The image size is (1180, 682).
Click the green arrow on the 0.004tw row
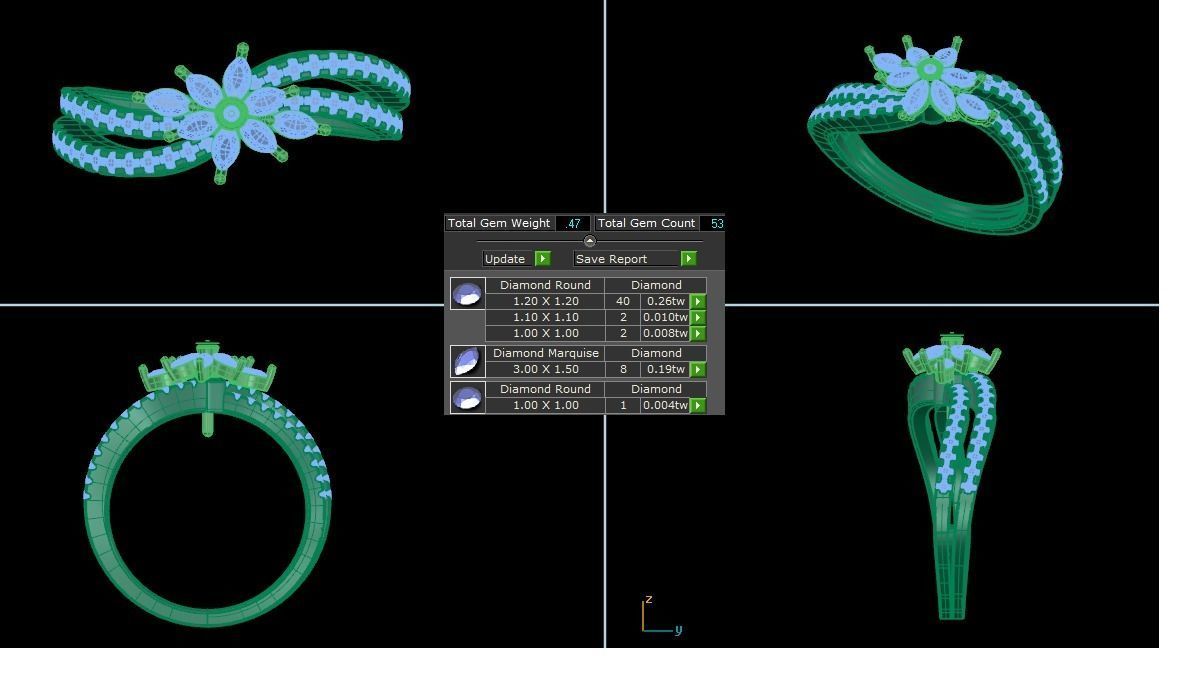[698, 406]
